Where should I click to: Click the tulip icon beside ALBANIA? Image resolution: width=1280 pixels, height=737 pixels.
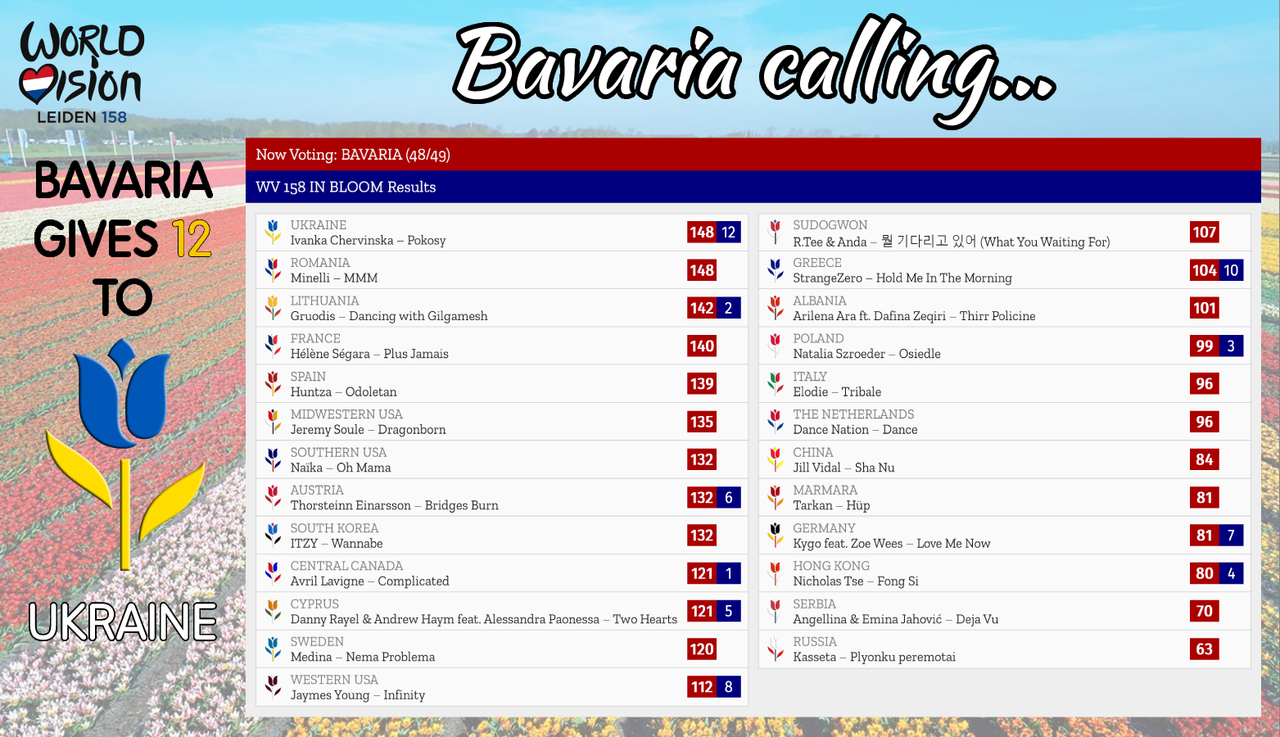click(775, 308)
